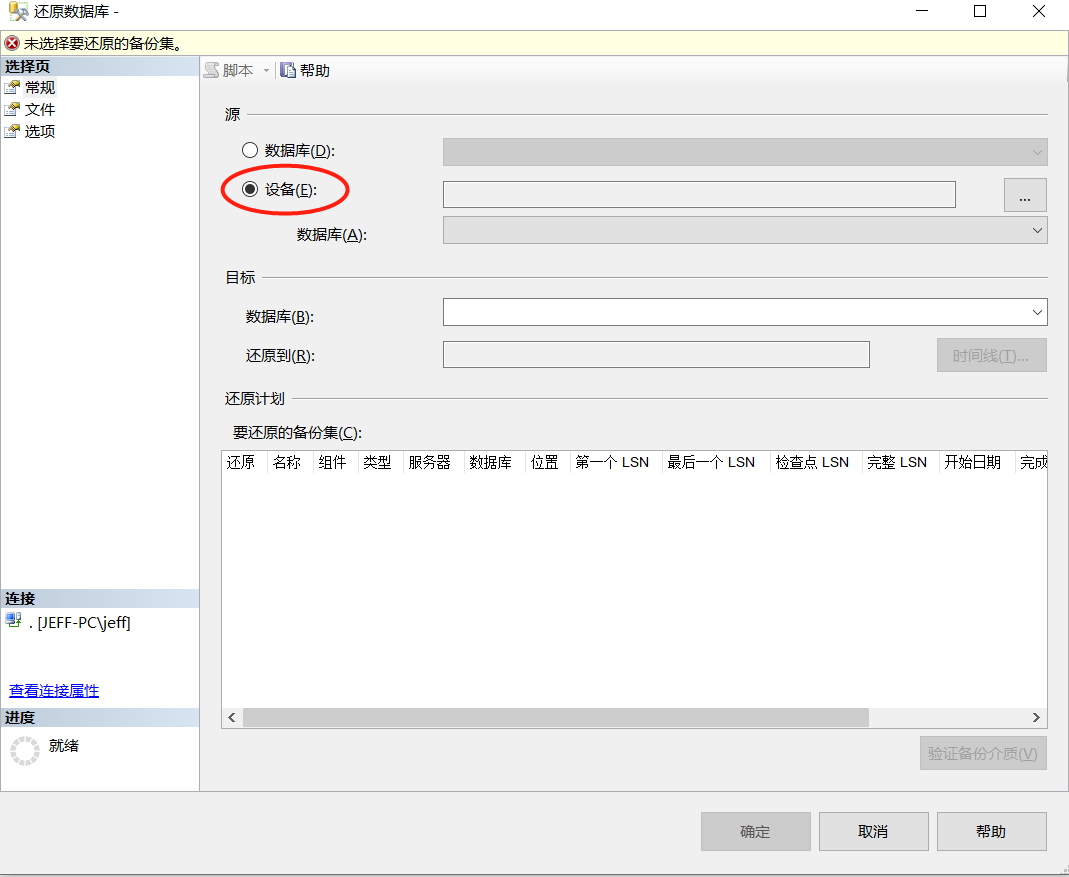The height and width of the screenshot is (877, 1069).
Task: Click the 文件 page icon
Action: click(12, 109)
